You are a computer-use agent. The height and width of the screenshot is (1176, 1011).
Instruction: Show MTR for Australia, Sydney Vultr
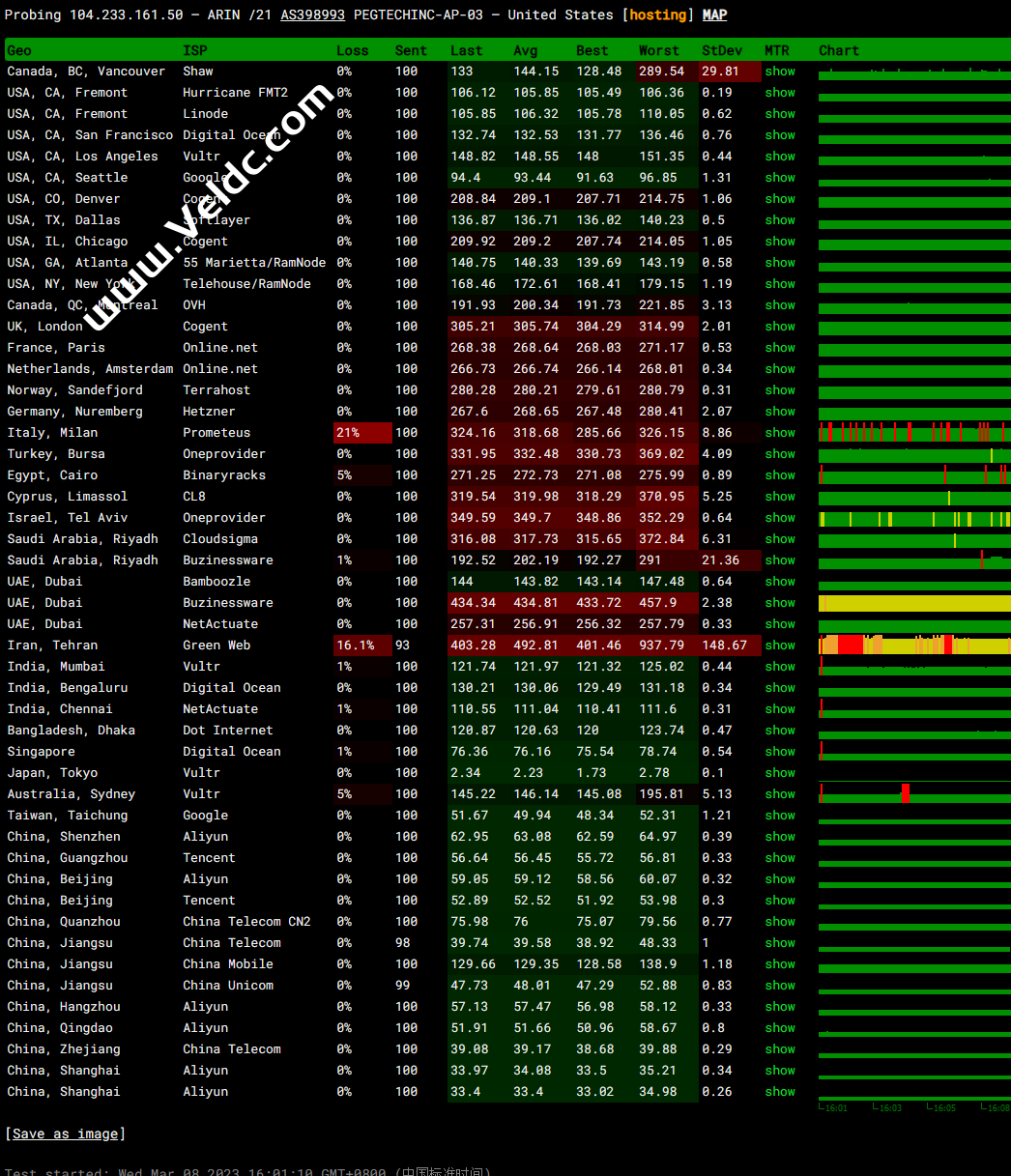[x=779, y=794]
